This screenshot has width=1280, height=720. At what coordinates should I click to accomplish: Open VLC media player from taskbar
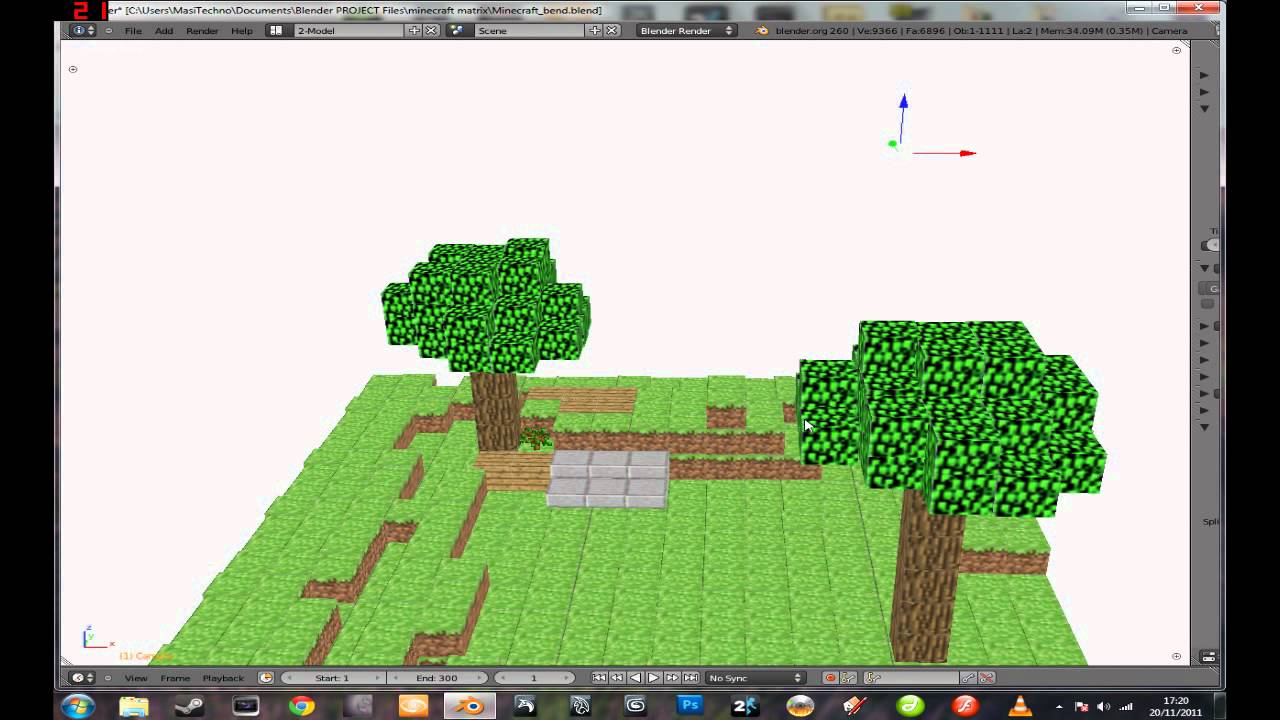1019,706
